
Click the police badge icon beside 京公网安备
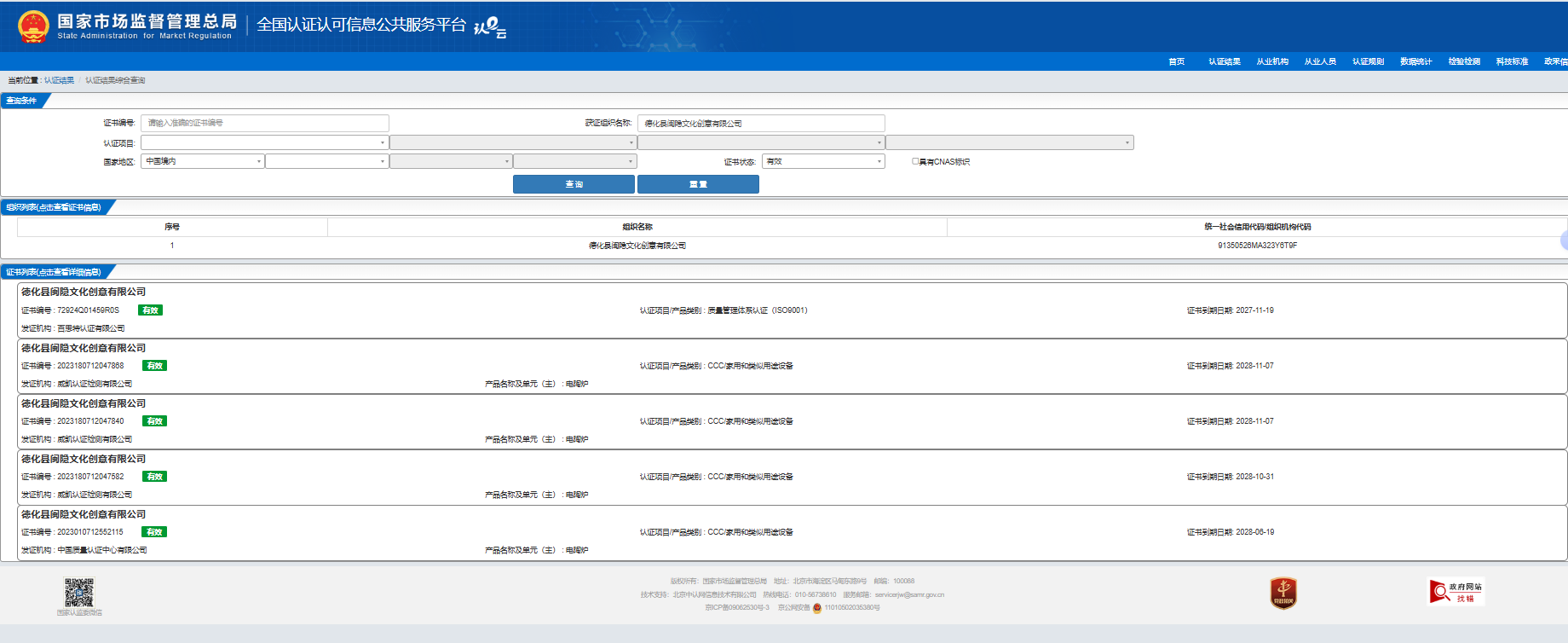tap(817, 608)
